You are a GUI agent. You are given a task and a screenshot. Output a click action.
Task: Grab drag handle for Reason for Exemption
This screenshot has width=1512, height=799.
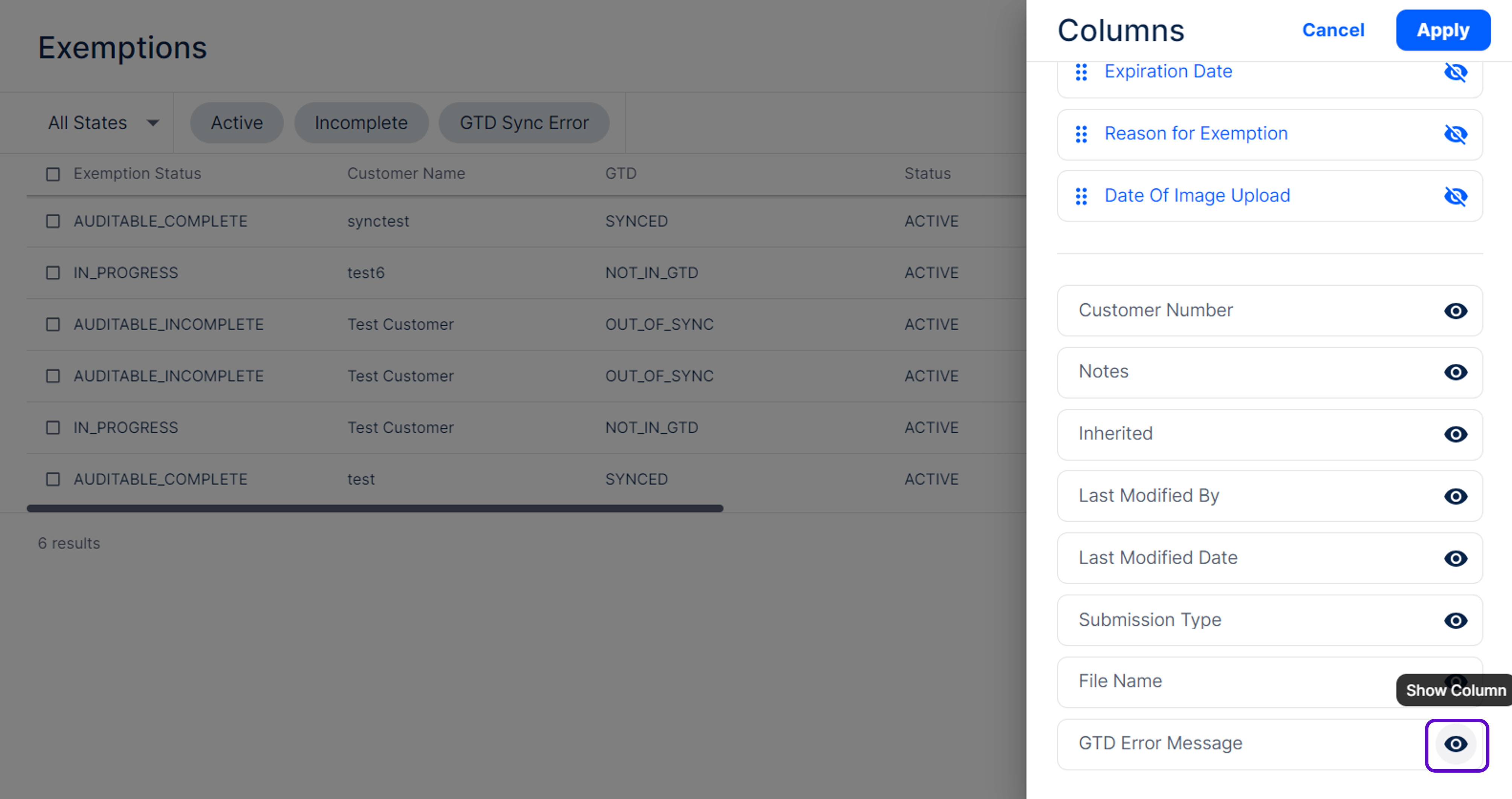[x=1081, y=134]
